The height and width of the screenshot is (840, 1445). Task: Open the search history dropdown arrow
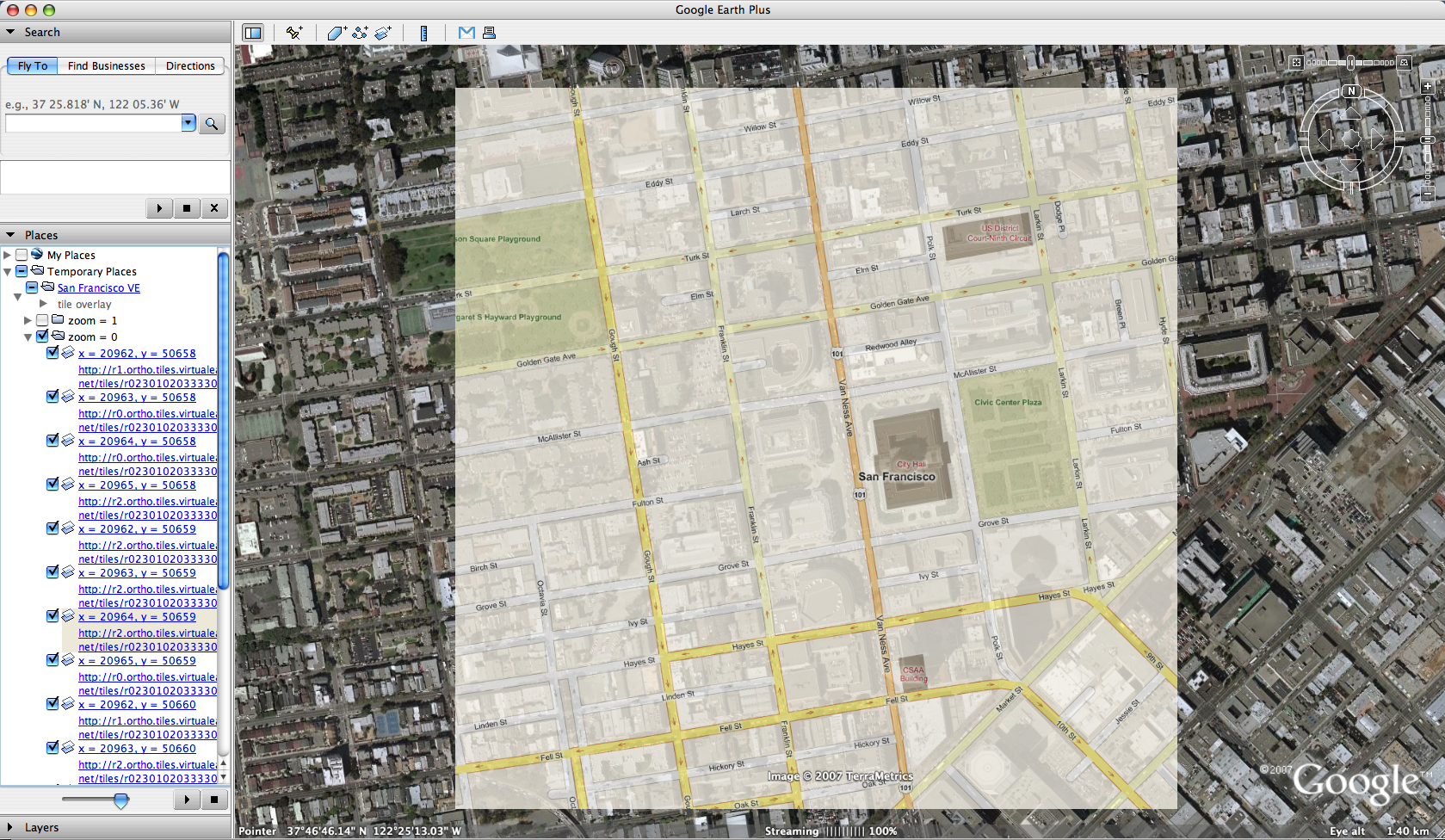point(188,123)
